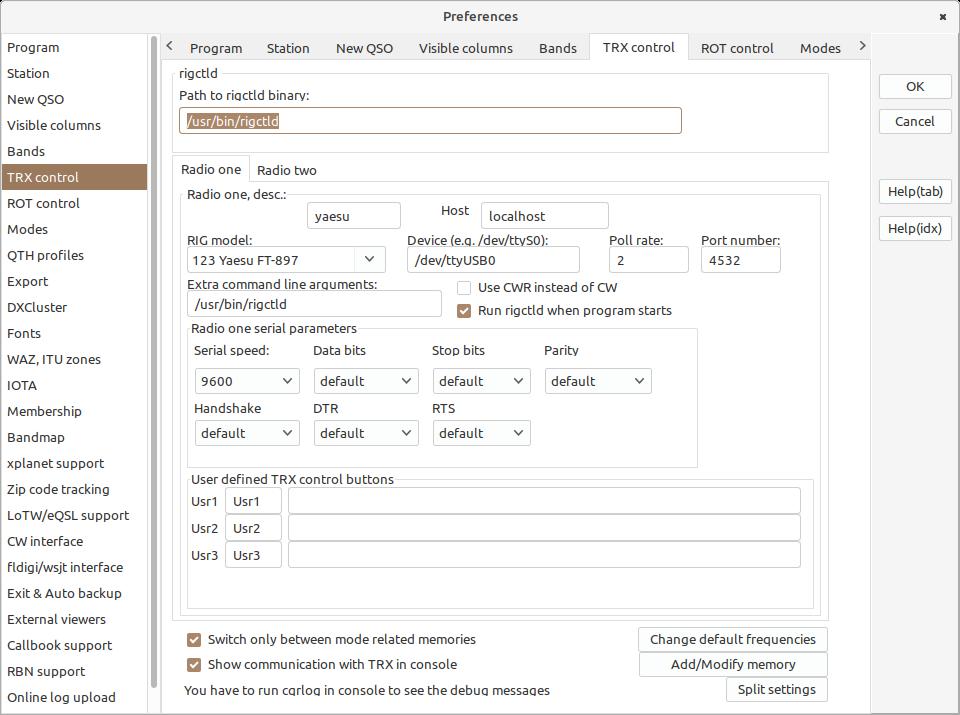Click Add/Modify memory button
The height and width of the screenshot is (715, 960).
point(733,665)
